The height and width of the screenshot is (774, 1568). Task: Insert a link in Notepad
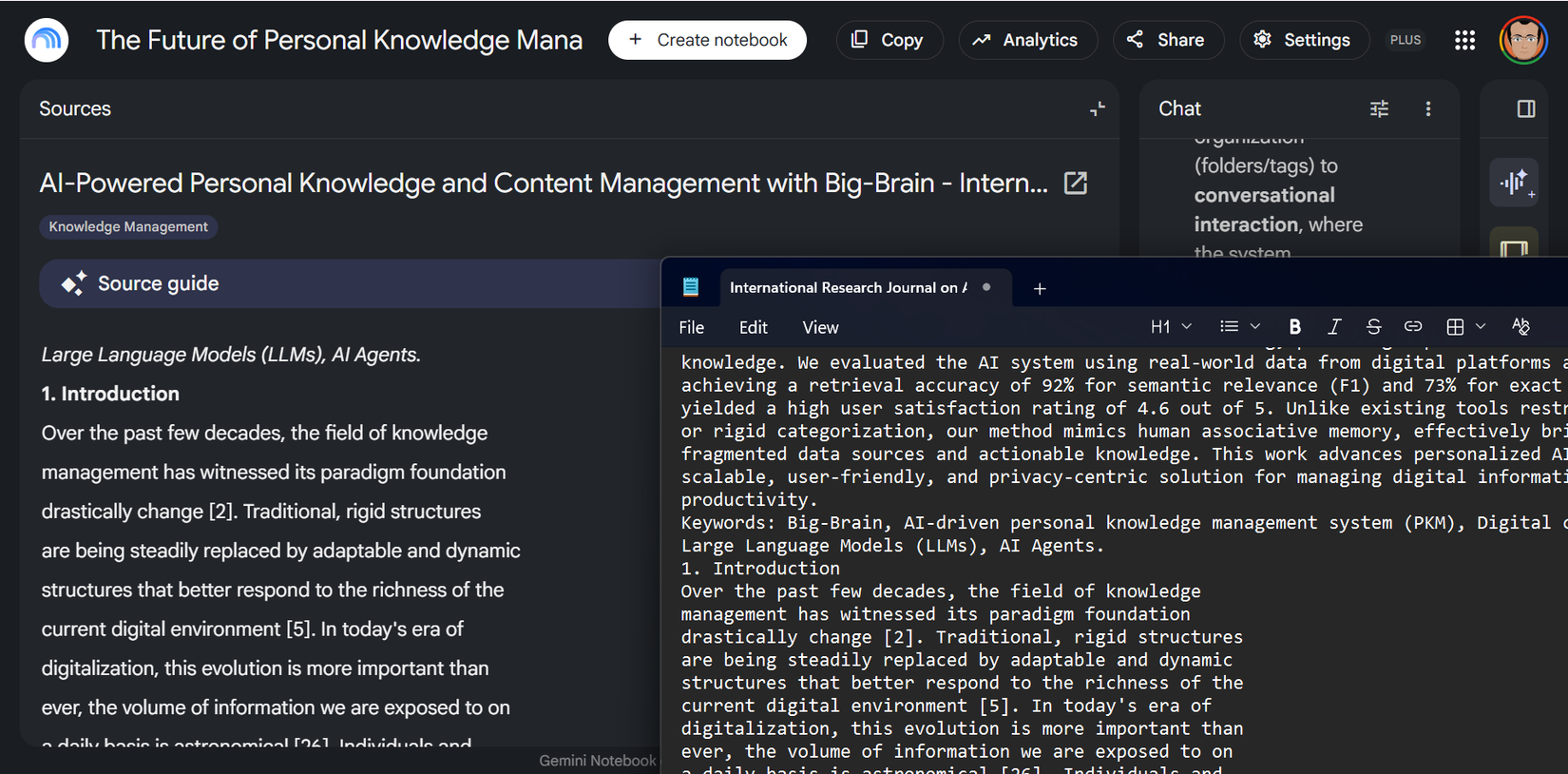[x=1413, y=327]
